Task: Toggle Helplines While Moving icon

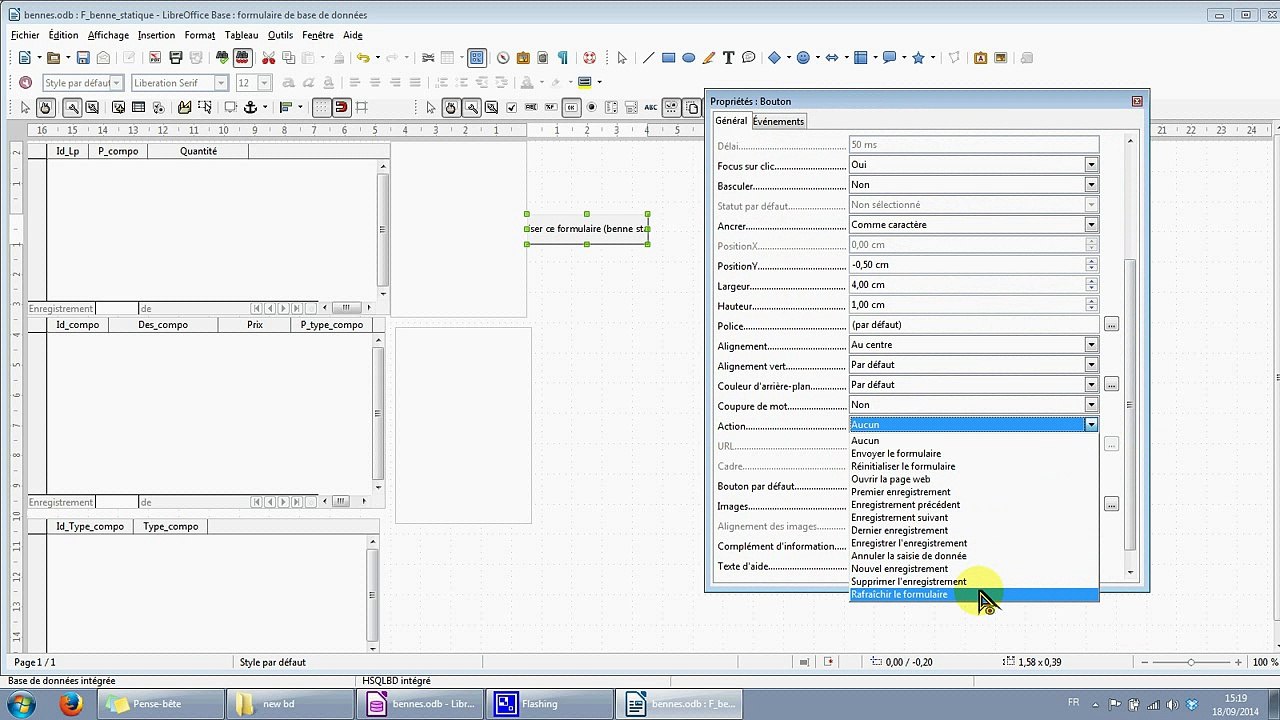Action: pos(362,107)
